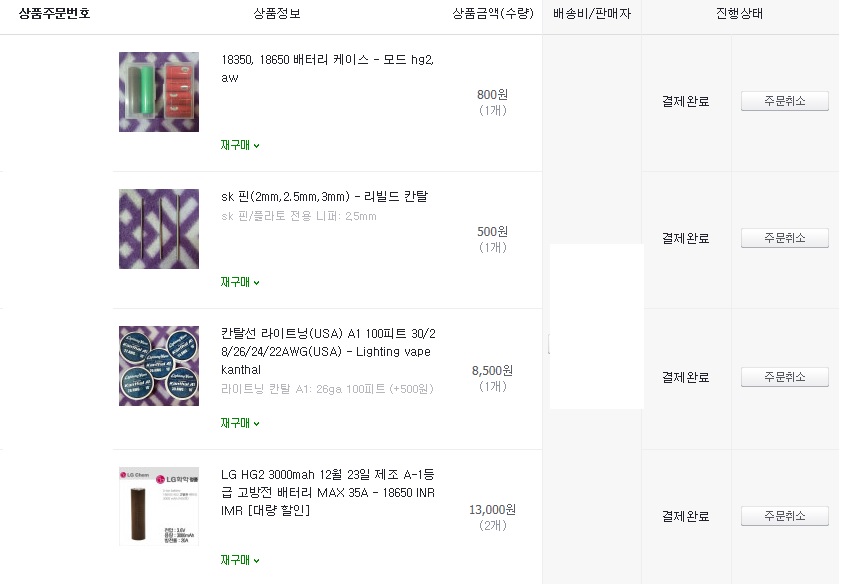Open the LG HG2 battery thumbnail
855x584 pixels.
pyautogui.click(x=159, y=506)
